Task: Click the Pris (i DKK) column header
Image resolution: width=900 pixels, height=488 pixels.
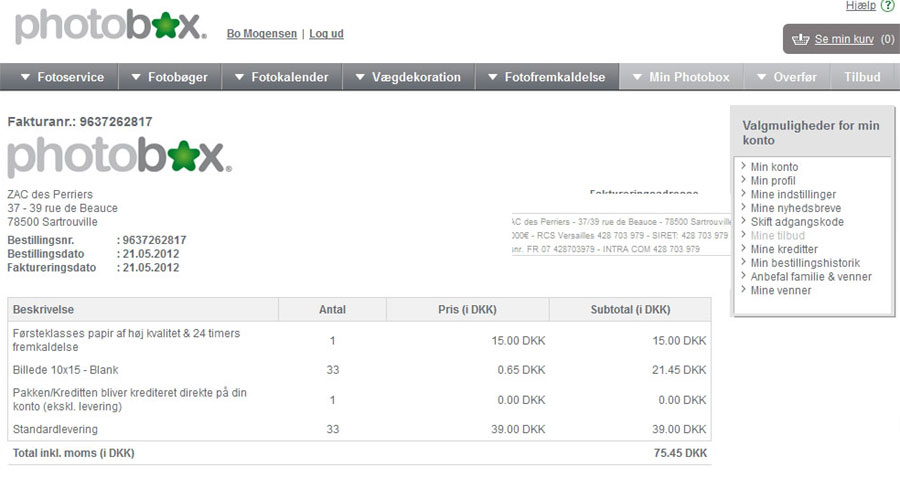Action: tap(467, 309)
